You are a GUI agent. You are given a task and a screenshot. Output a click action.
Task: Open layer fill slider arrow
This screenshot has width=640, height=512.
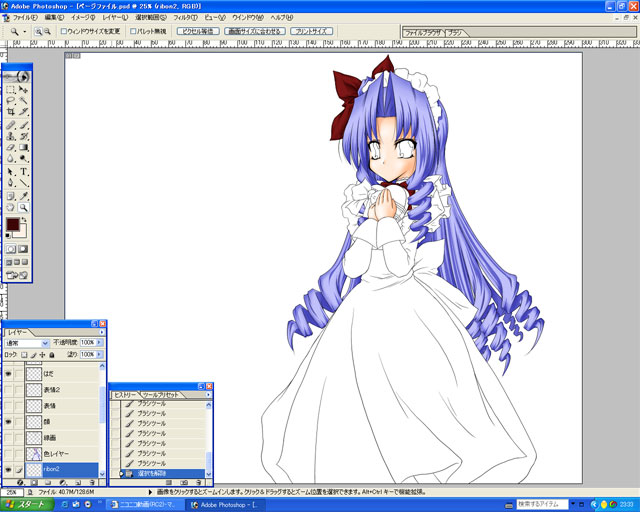click(x=100, y=354)
